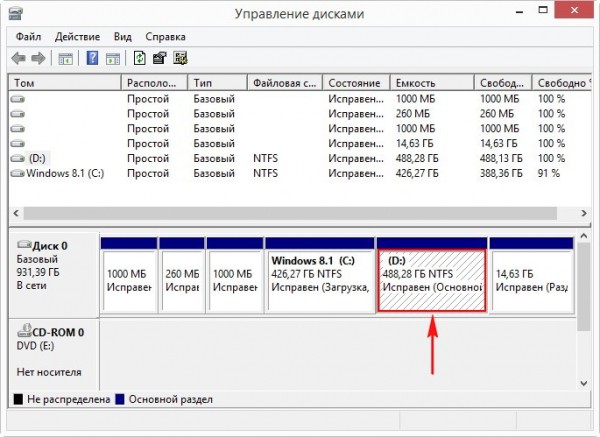Click the CD-ROM 0 drive icon
This screenshot has width=600, height=437.
pos(24,331)
